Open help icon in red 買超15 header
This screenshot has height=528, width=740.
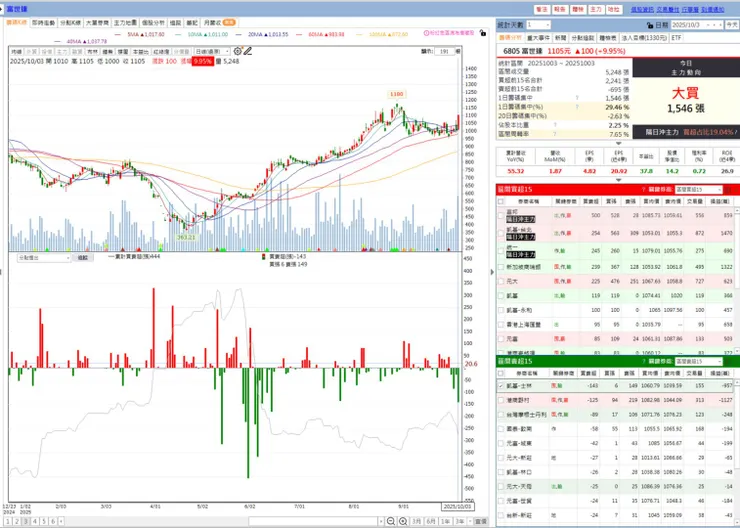click(643, 190)
